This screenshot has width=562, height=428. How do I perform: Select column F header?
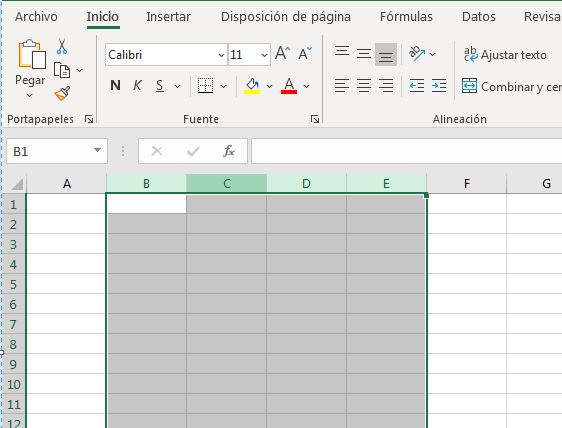[467, 184]
